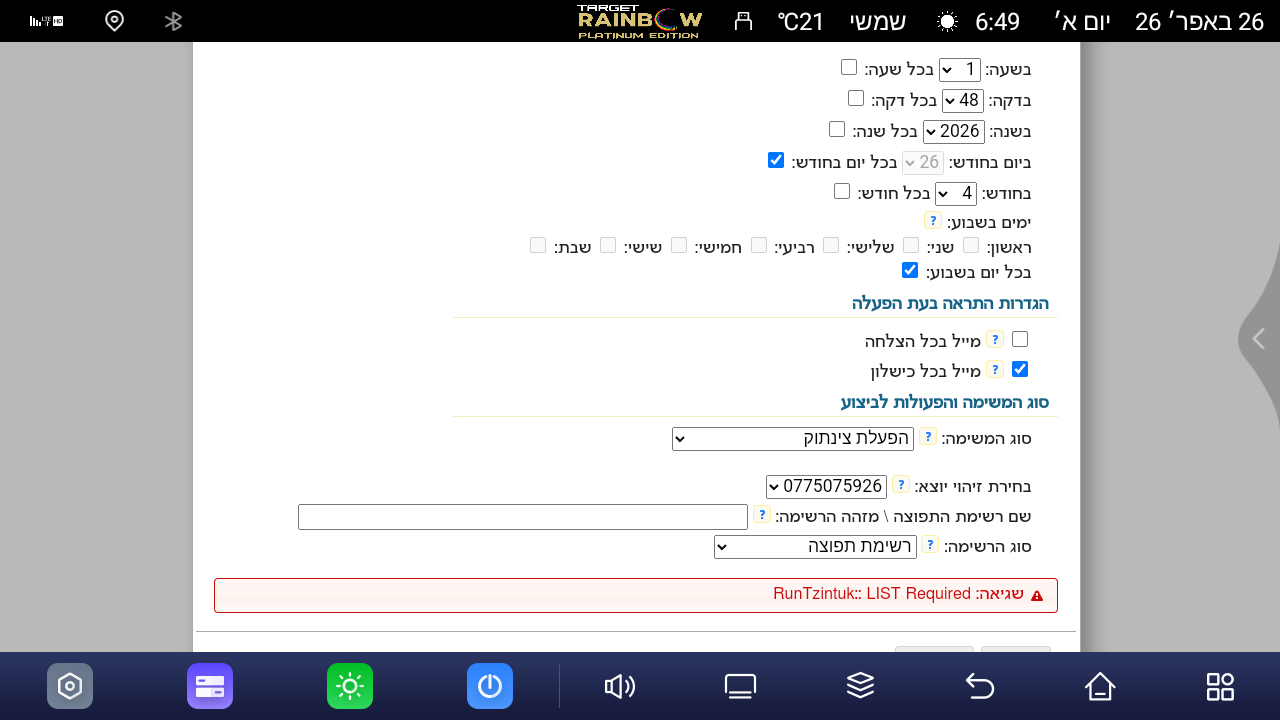1280x720 pixels.
Task: Open the layers recent-apps icon
Action: pos(860,686)
